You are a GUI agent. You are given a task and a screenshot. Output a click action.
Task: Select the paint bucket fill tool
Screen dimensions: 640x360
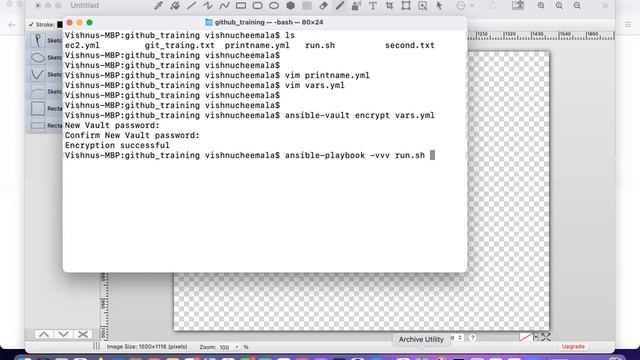[x=175, y=6]
